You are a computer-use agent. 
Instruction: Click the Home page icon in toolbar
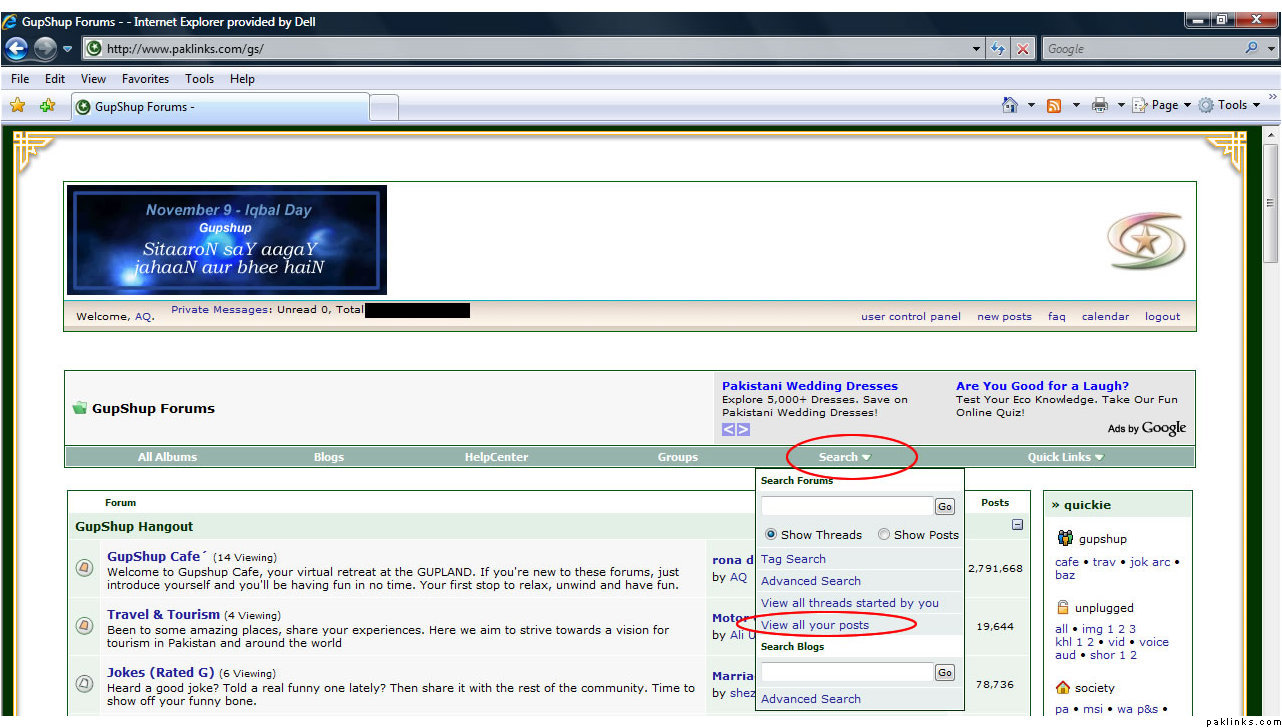[x=1010, y=105]
